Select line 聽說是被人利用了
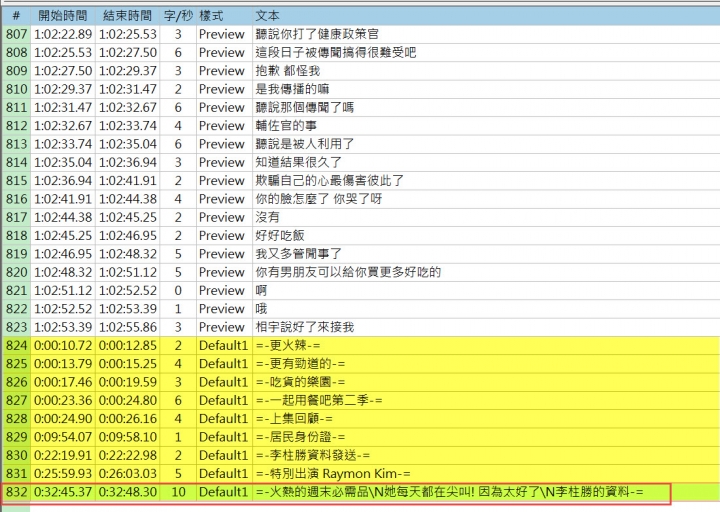This screenshot has height=512, width=720. (304, 144)
